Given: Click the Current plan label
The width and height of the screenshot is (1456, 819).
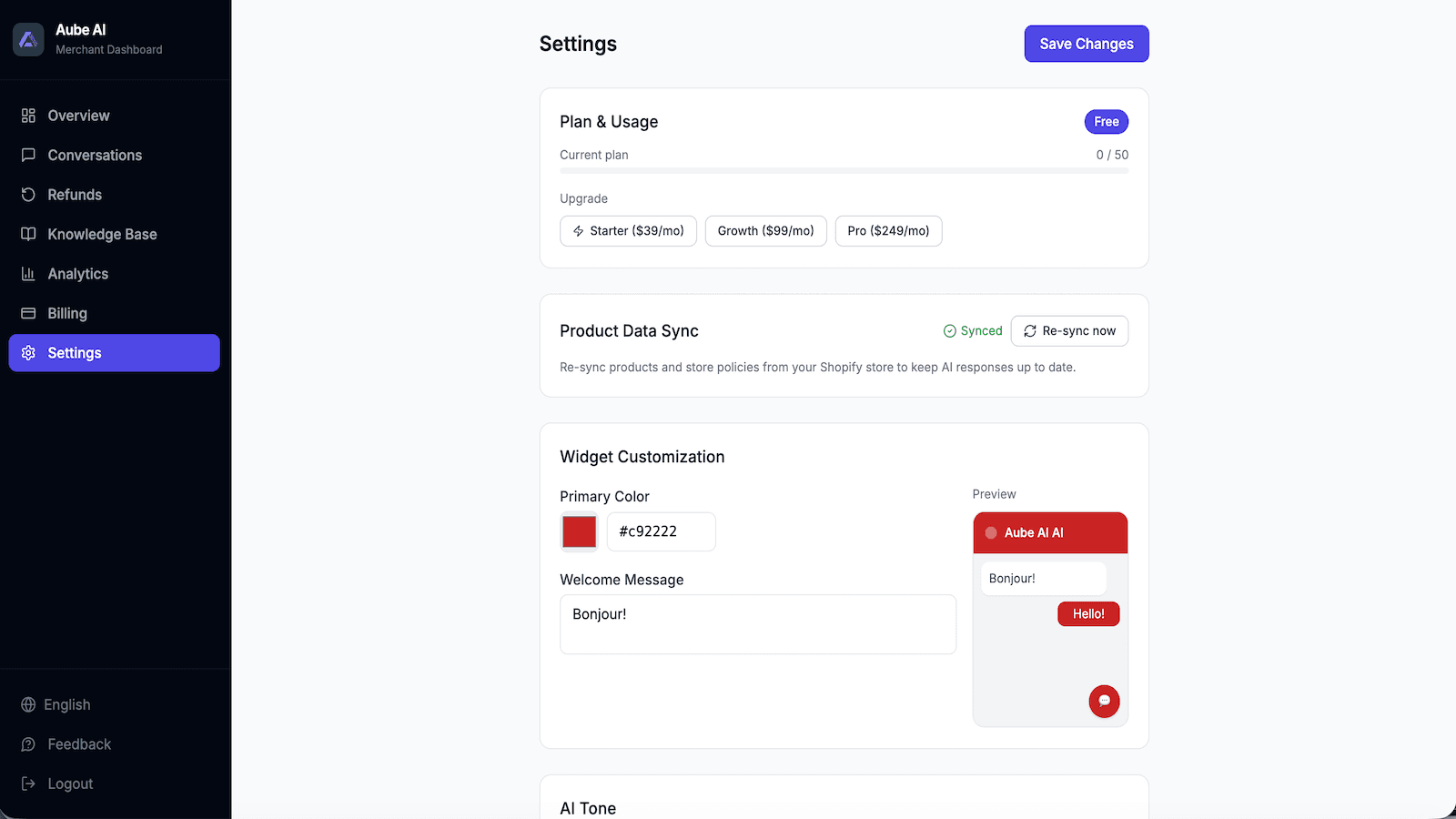Looking at the screenshot, I should click(594, 155).
